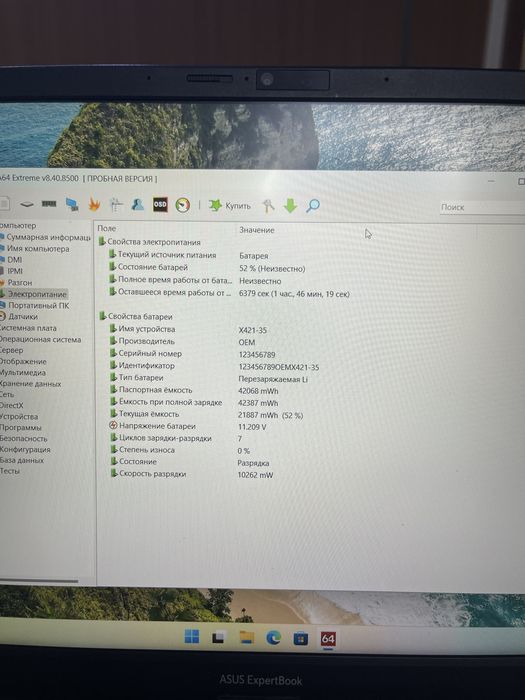Launch Microsoft Edge from the taskbar

click(x=273, y=638)
